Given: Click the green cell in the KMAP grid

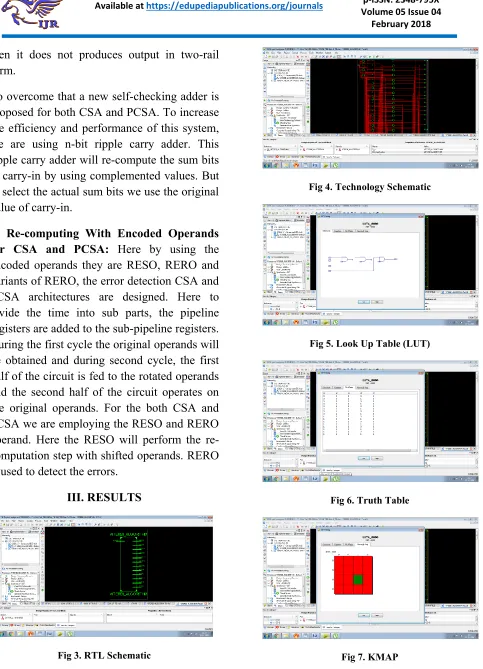Looking at the screenshot, I should coord(358,579).
